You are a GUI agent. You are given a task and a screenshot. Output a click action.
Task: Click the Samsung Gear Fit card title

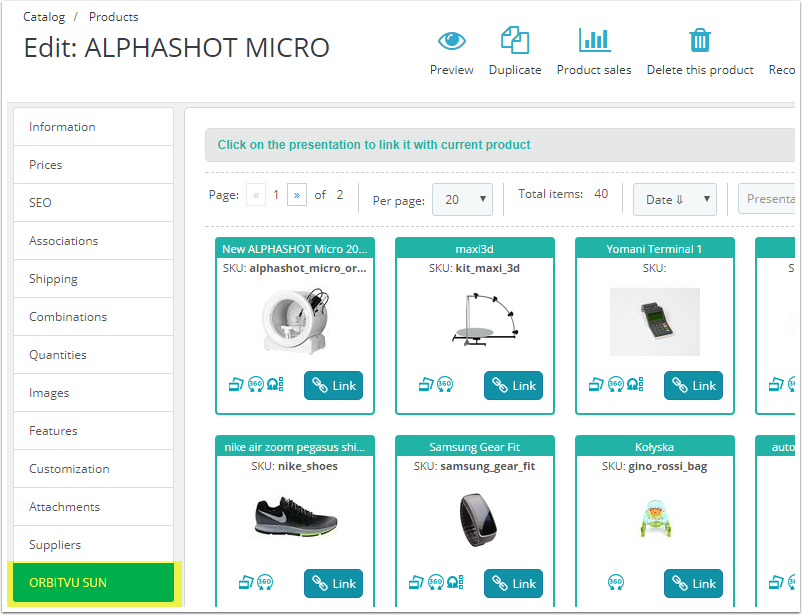[475, 447]
